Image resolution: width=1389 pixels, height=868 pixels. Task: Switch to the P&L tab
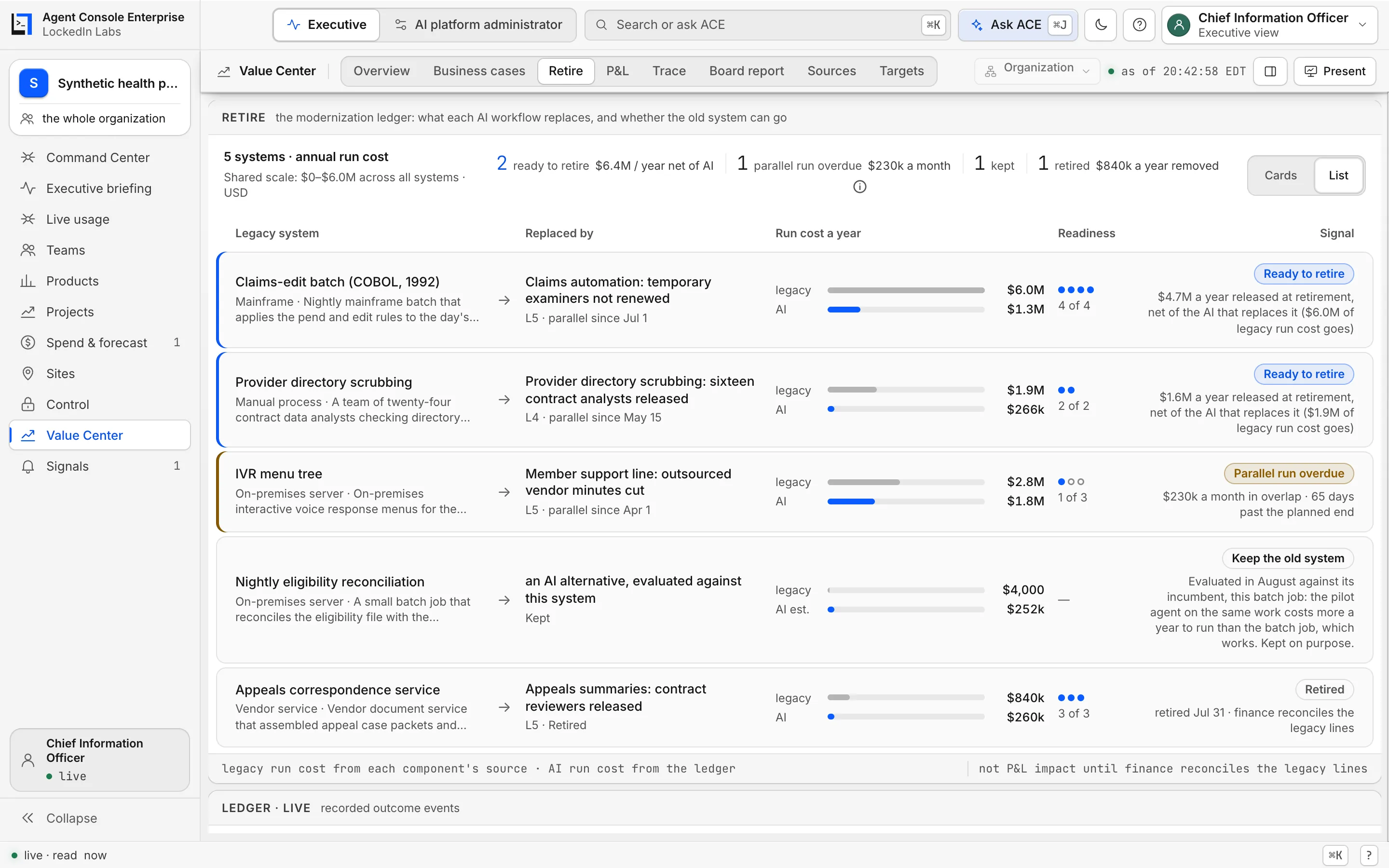coord(618,71)
